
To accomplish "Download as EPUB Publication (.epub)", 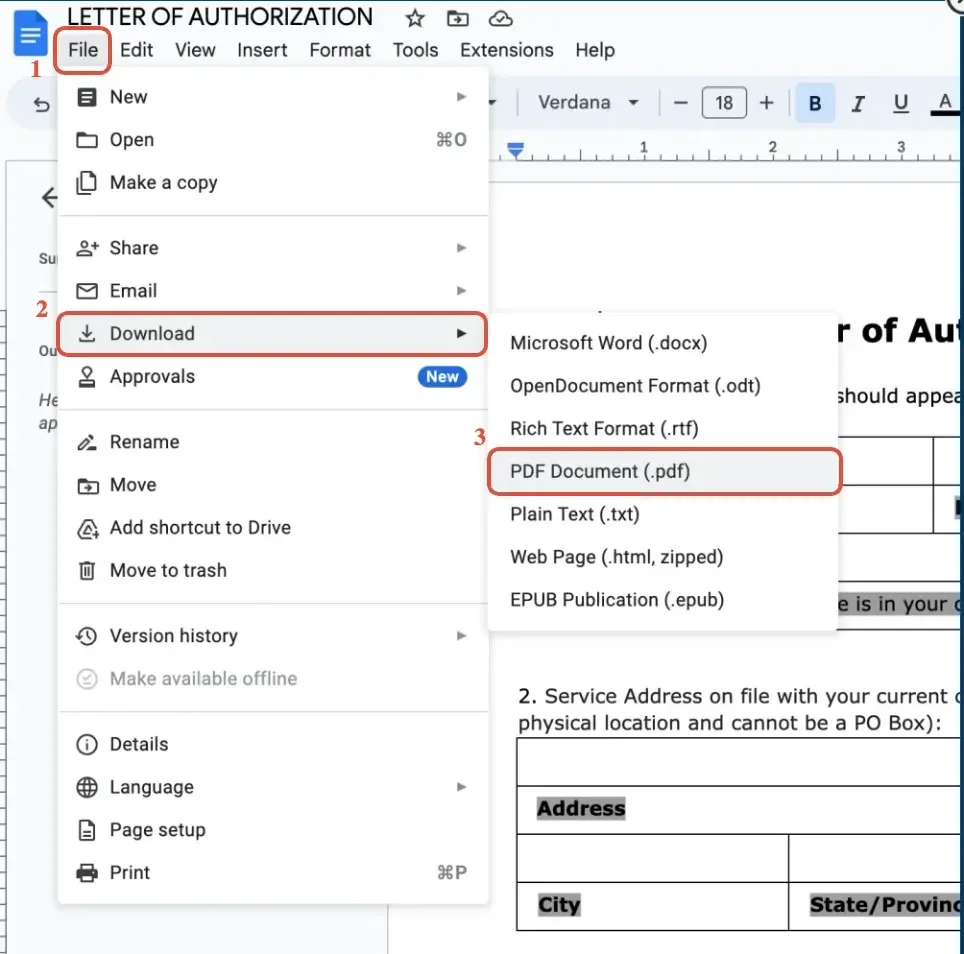I will 663,600.
